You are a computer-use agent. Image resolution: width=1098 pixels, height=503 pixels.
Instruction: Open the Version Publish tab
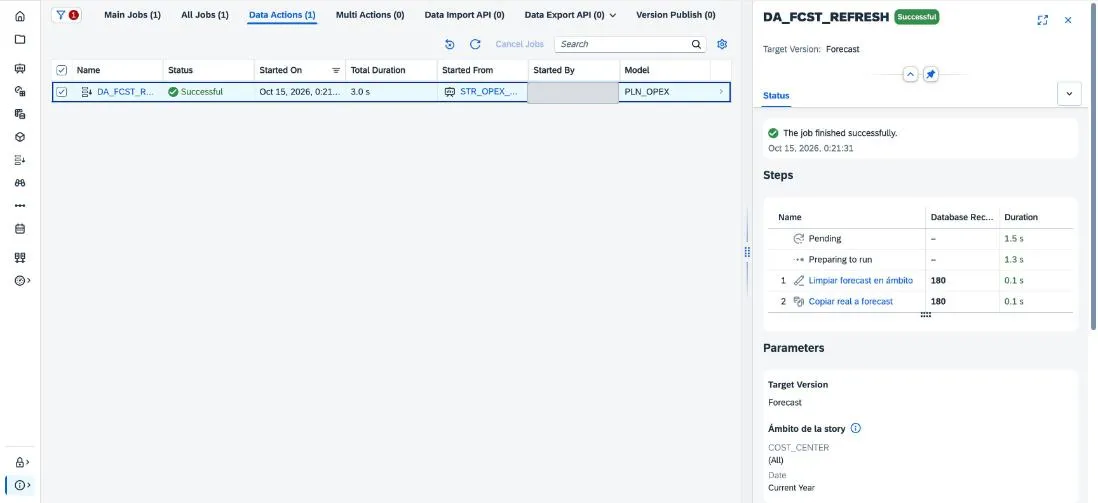[676, 15]
